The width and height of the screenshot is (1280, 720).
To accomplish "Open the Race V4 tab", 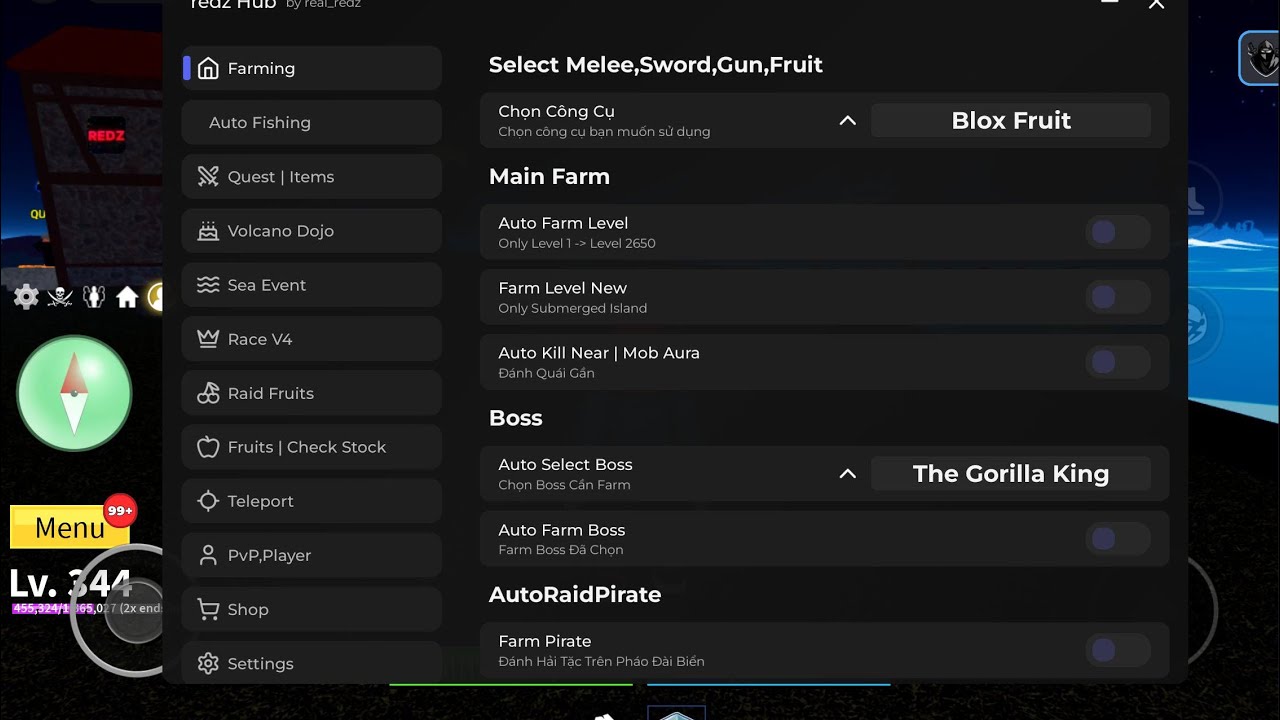I will click(312, 338).
